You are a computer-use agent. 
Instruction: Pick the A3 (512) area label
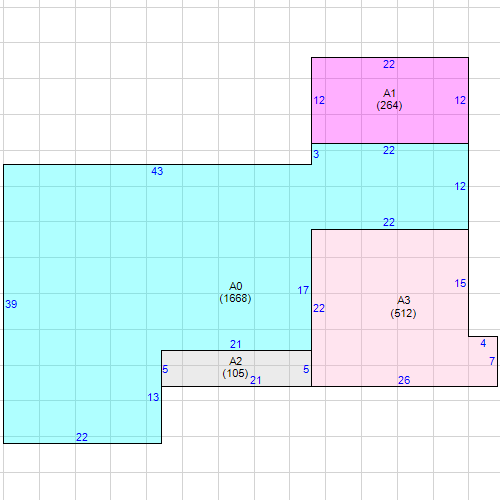coord(403,307)
